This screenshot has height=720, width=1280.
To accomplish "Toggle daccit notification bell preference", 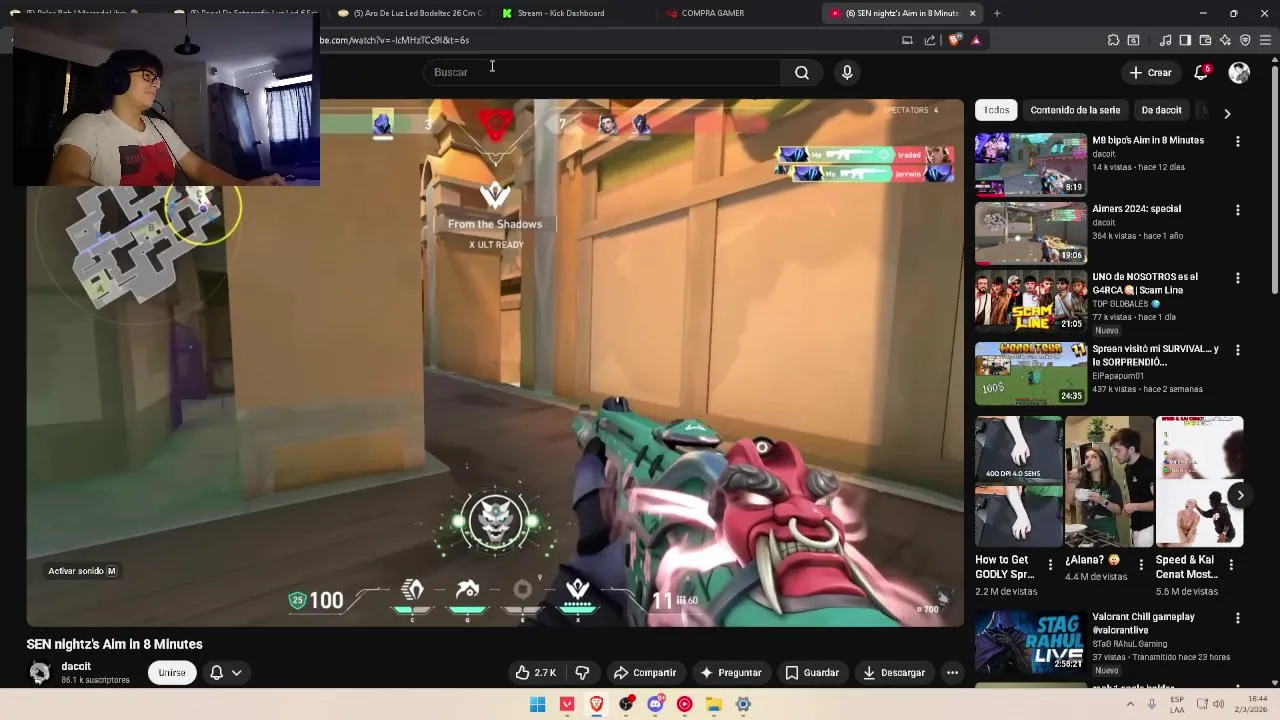I will click(x=216, y=673).
